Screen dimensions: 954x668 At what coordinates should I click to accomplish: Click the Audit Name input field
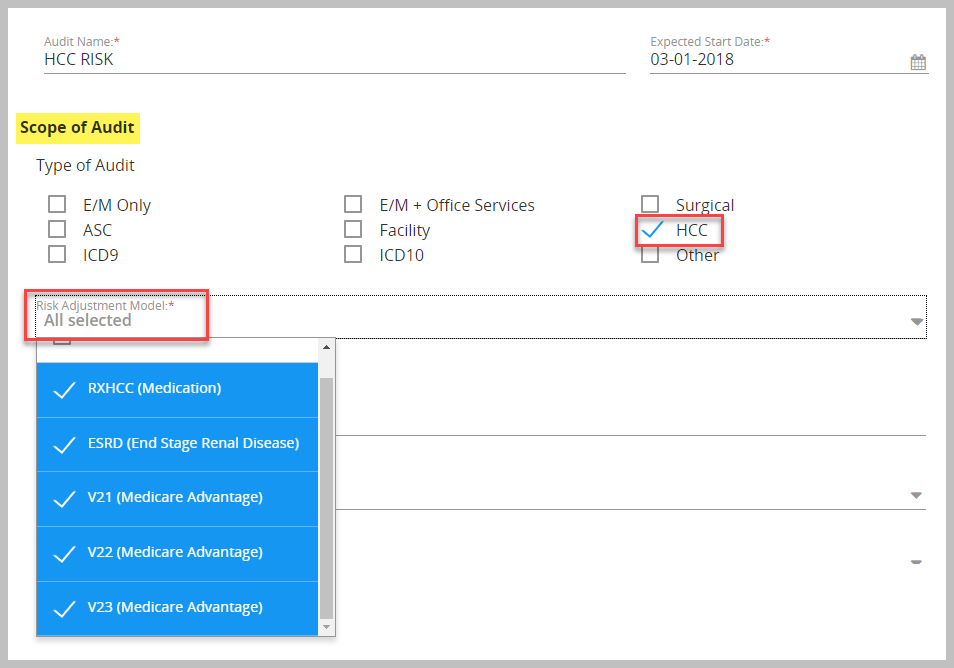tap(334, 60)
